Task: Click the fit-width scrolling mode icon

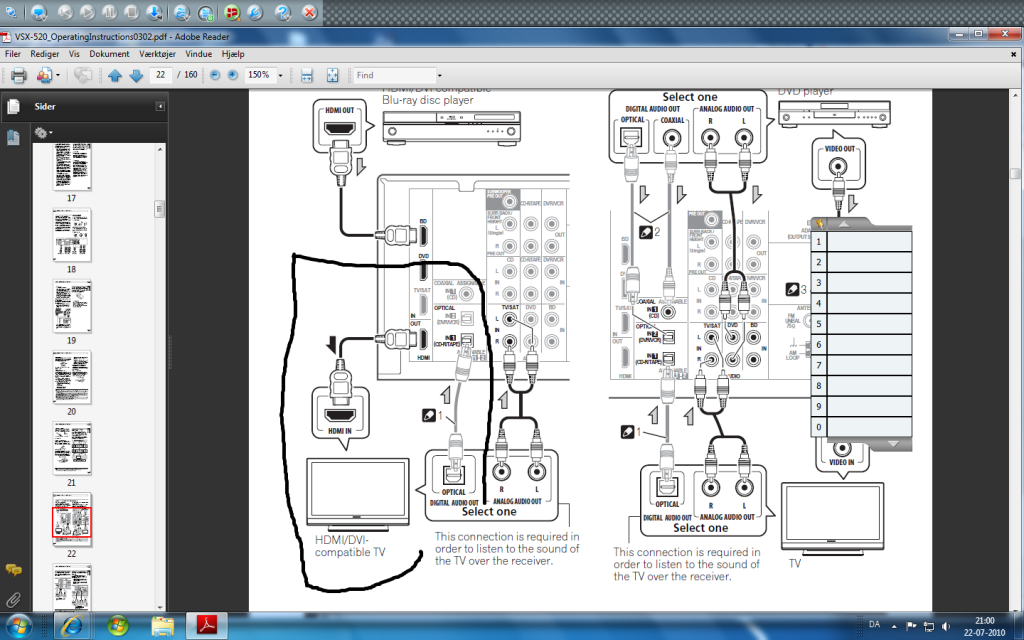Action: click(x=307, y=76)
